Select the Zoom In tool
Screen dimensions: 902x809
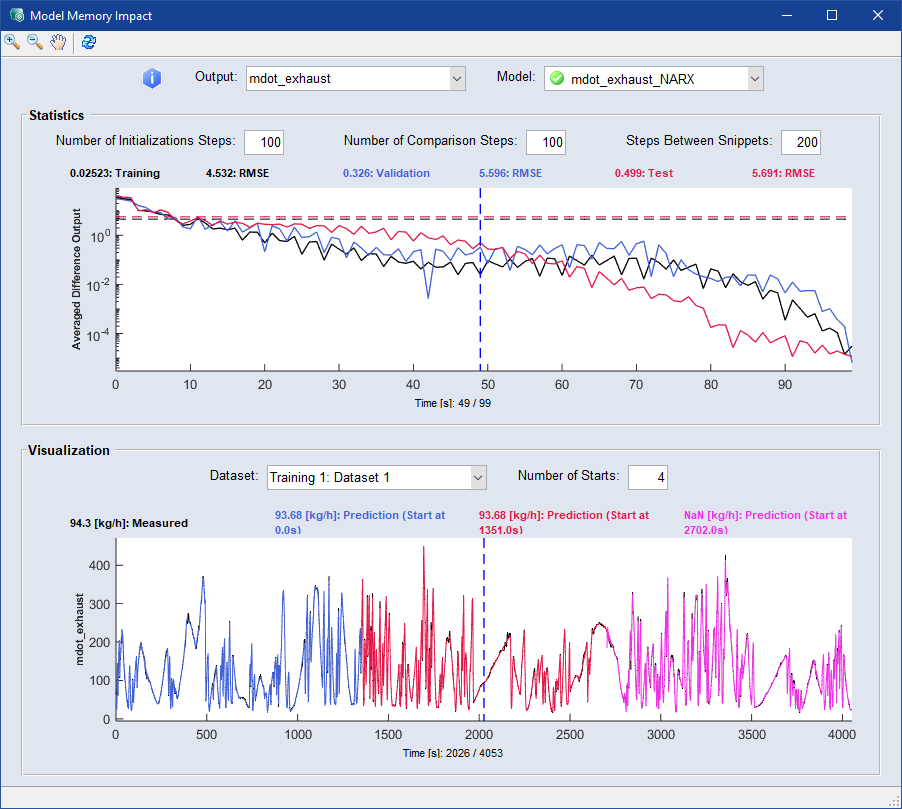coord(12,42)
